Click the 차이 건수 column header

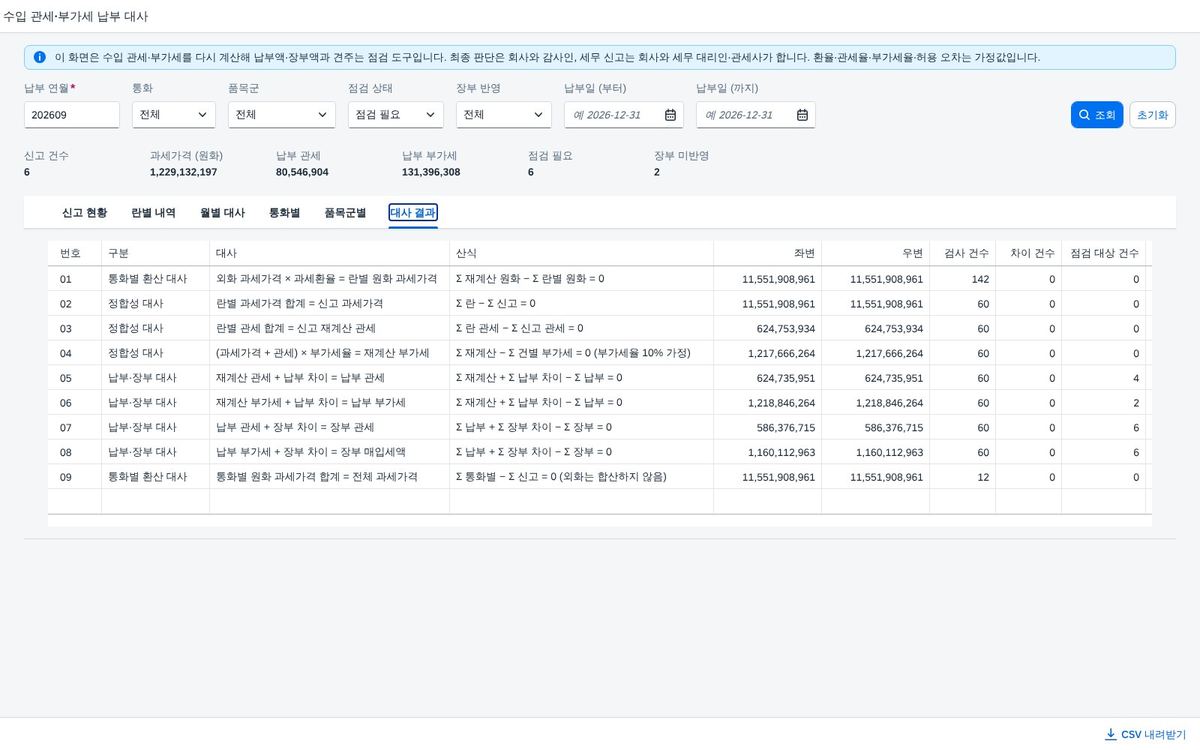pos(1029,253)
